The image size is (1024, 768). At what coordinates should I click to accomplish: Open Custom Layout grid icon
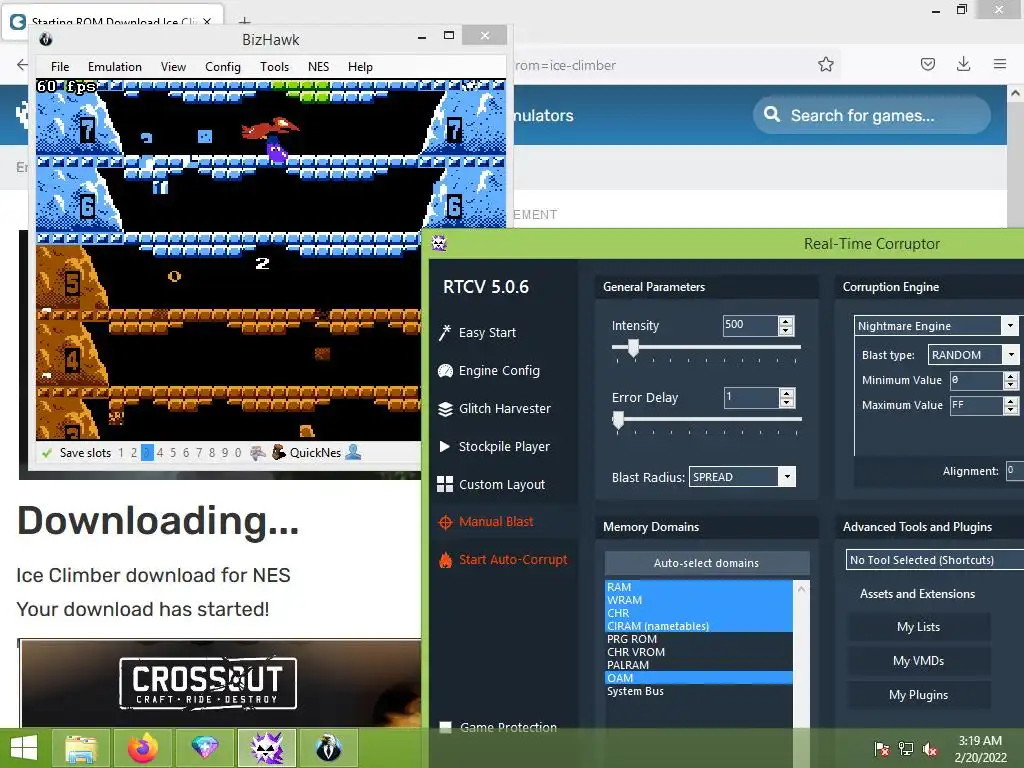click(x=445, y=484)
